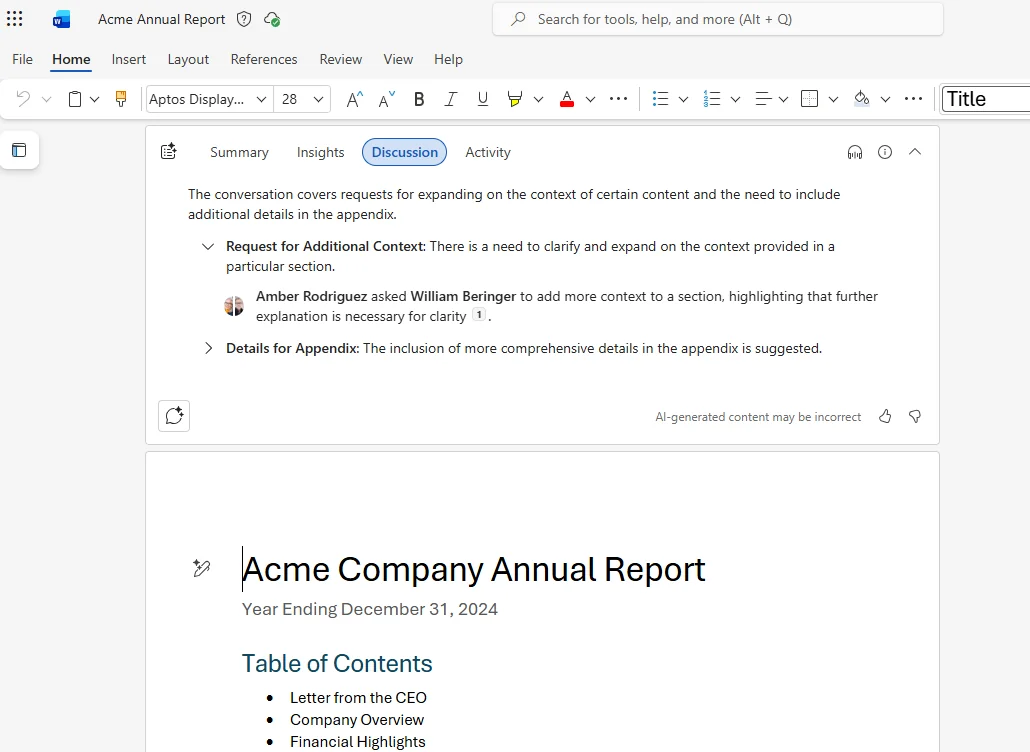This screenshot has width=1030, height=752.
Task: Open the undo dropdown arrow
Action: pos(46,99)
